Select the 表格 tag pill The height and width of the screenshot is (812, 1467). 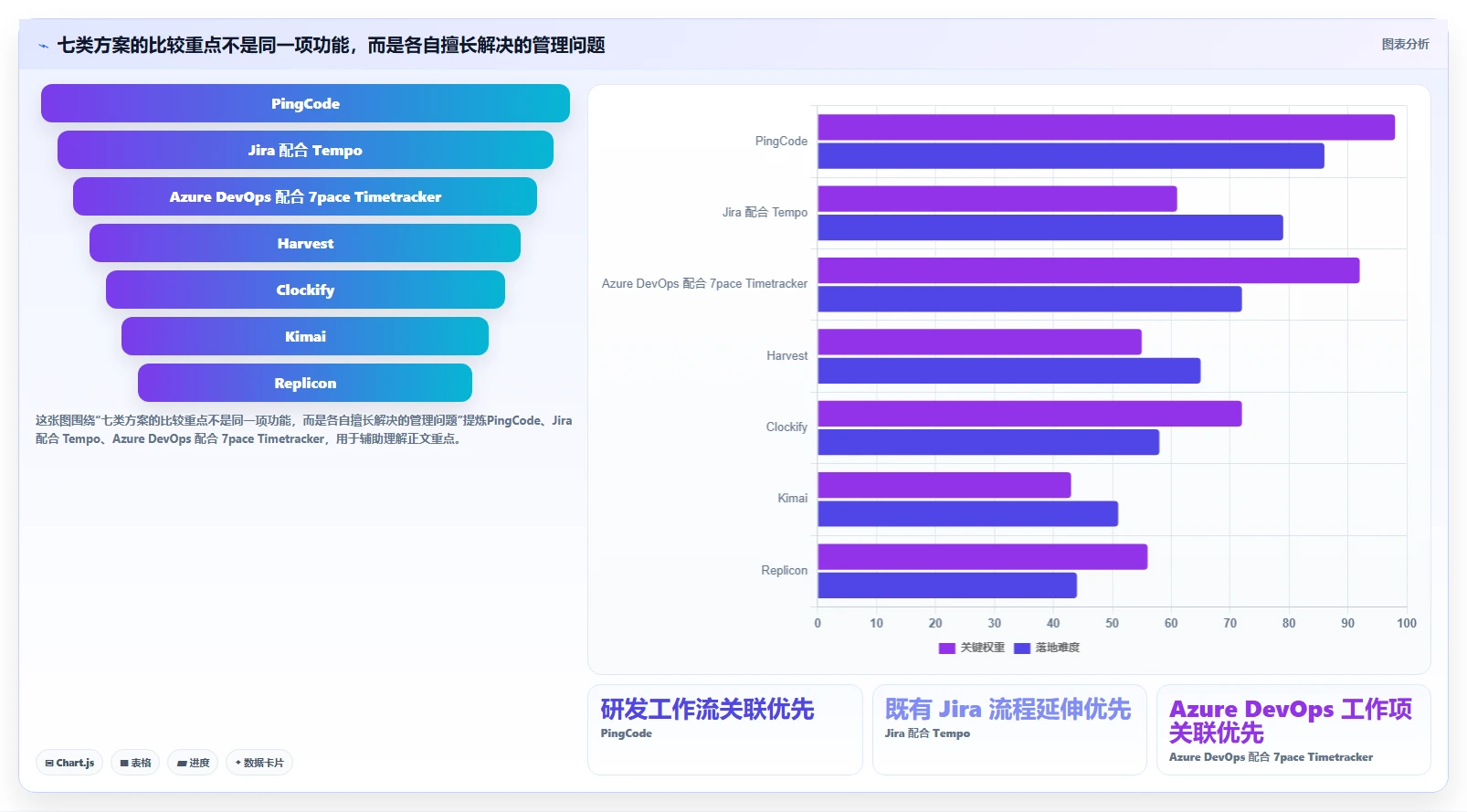coord(135,763)
